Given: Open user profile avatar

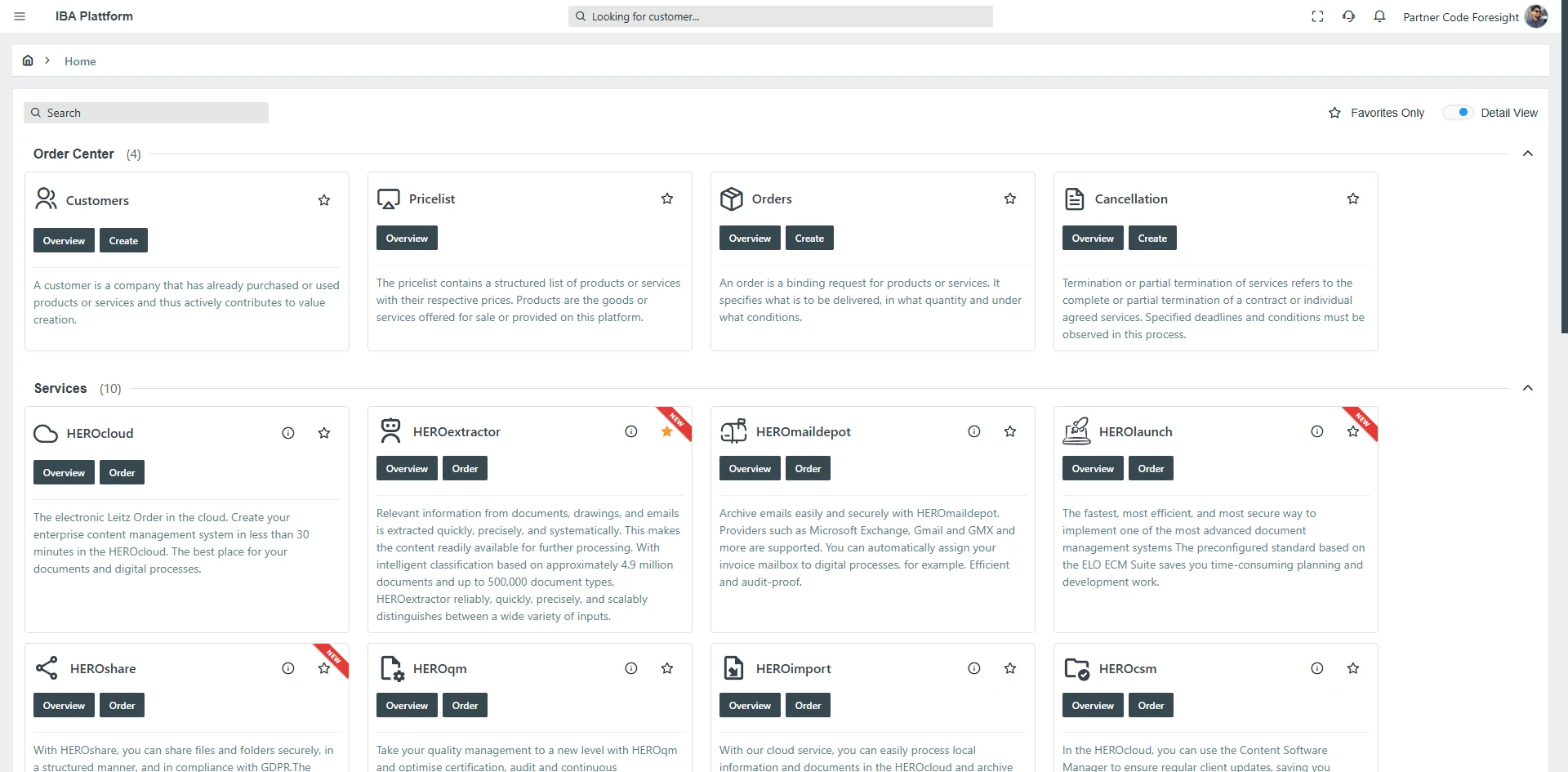Looking at the screenshot, I should tap(1536, 16).
